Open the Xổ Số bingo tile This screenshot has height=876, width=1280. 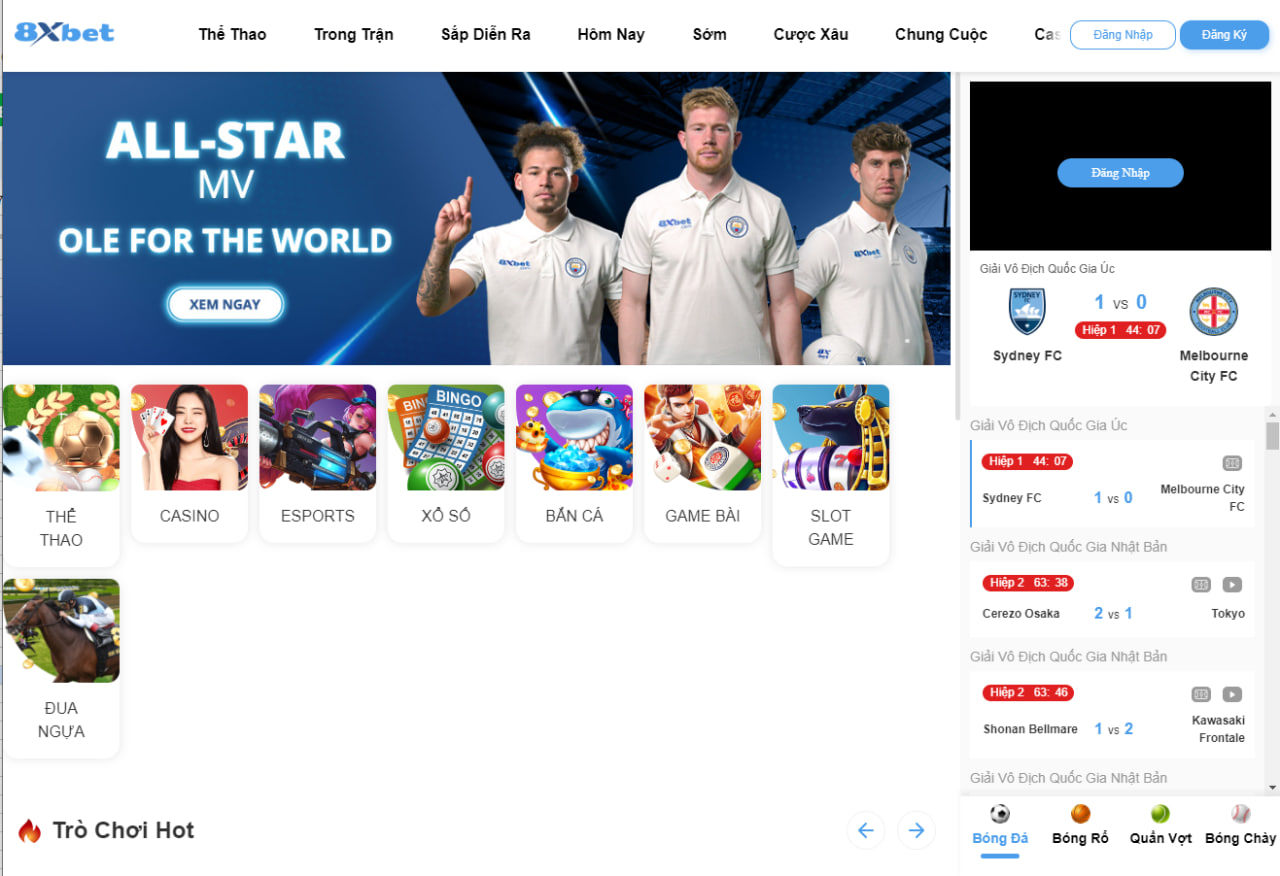tap(446, 463)
